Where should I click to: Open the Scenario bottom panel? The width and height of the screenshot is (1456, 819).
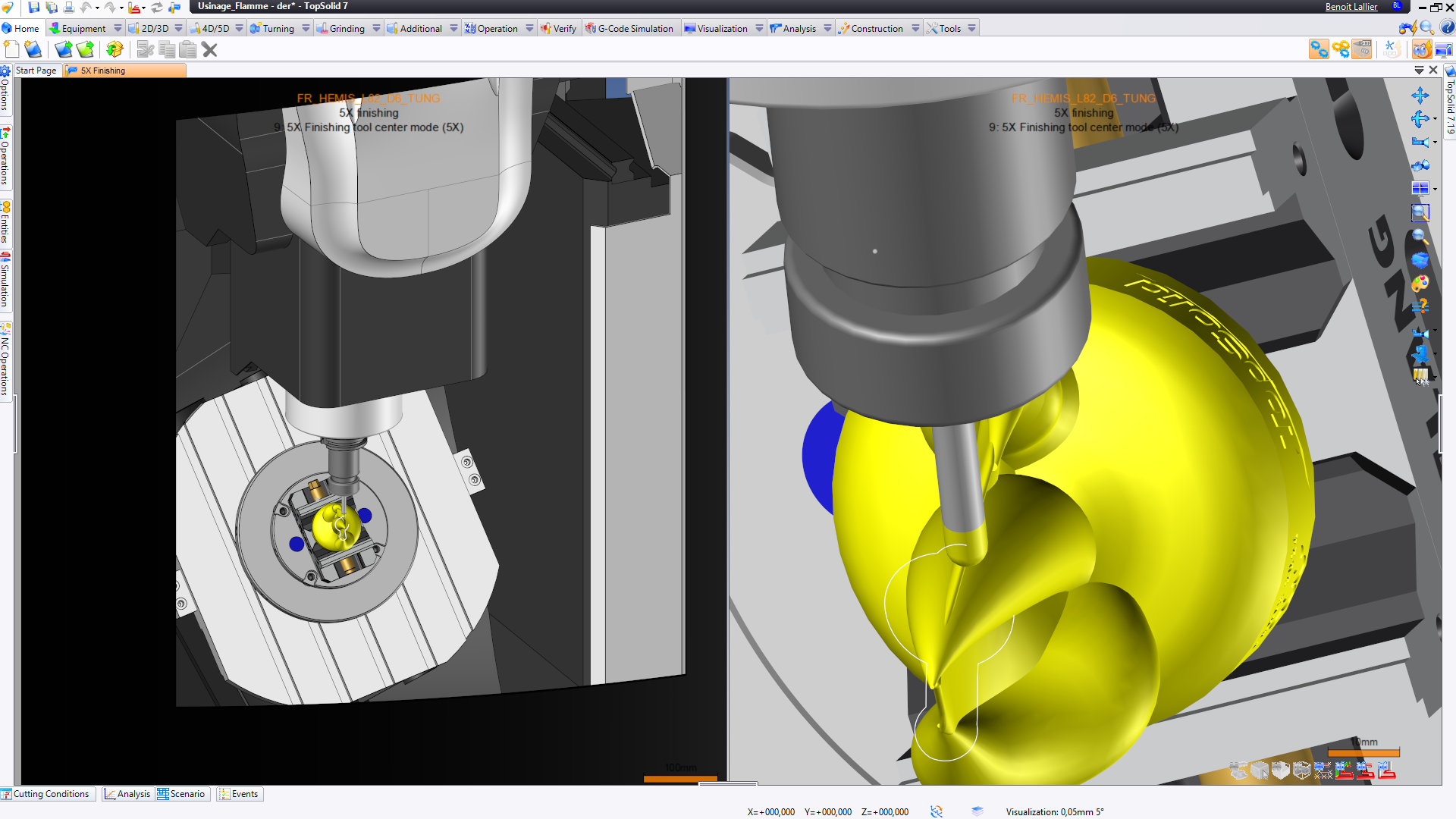pos(181,794)
